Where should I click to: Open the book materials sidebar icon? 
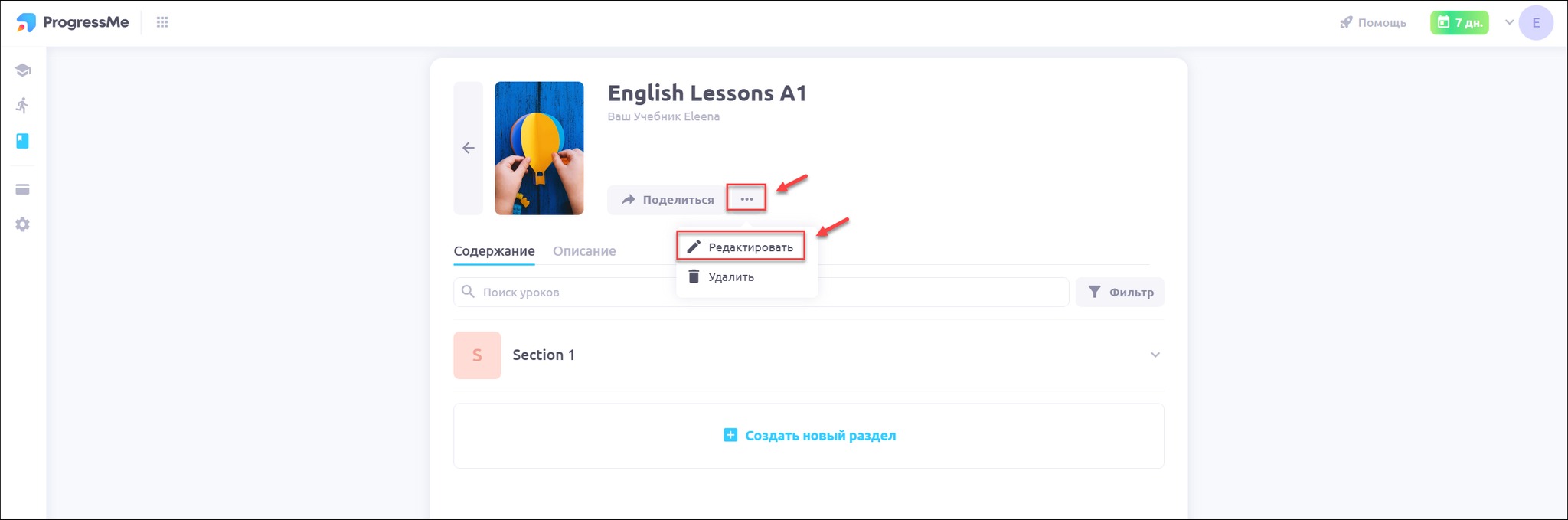point(23,141)
